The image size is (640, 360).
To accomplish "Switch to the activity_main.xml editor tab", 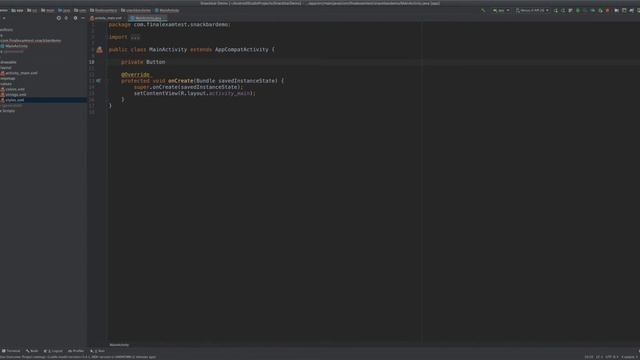I will pos(107,18).
